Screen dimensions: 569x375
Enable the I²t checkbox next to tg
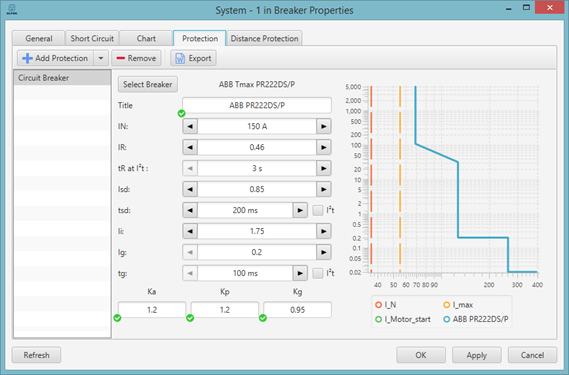tap(318, 273)
